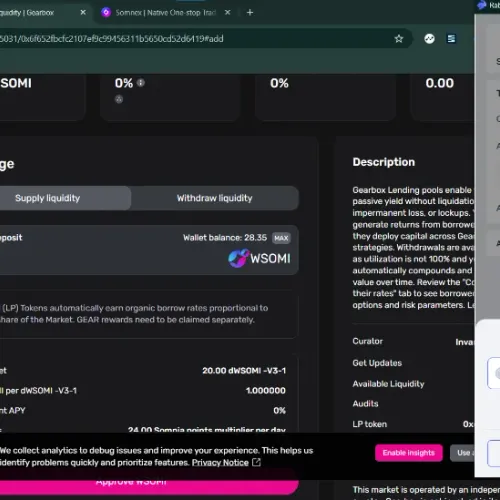500x500 pixels.
Task: Open the side panel extension icon
Action: (451, 39)
